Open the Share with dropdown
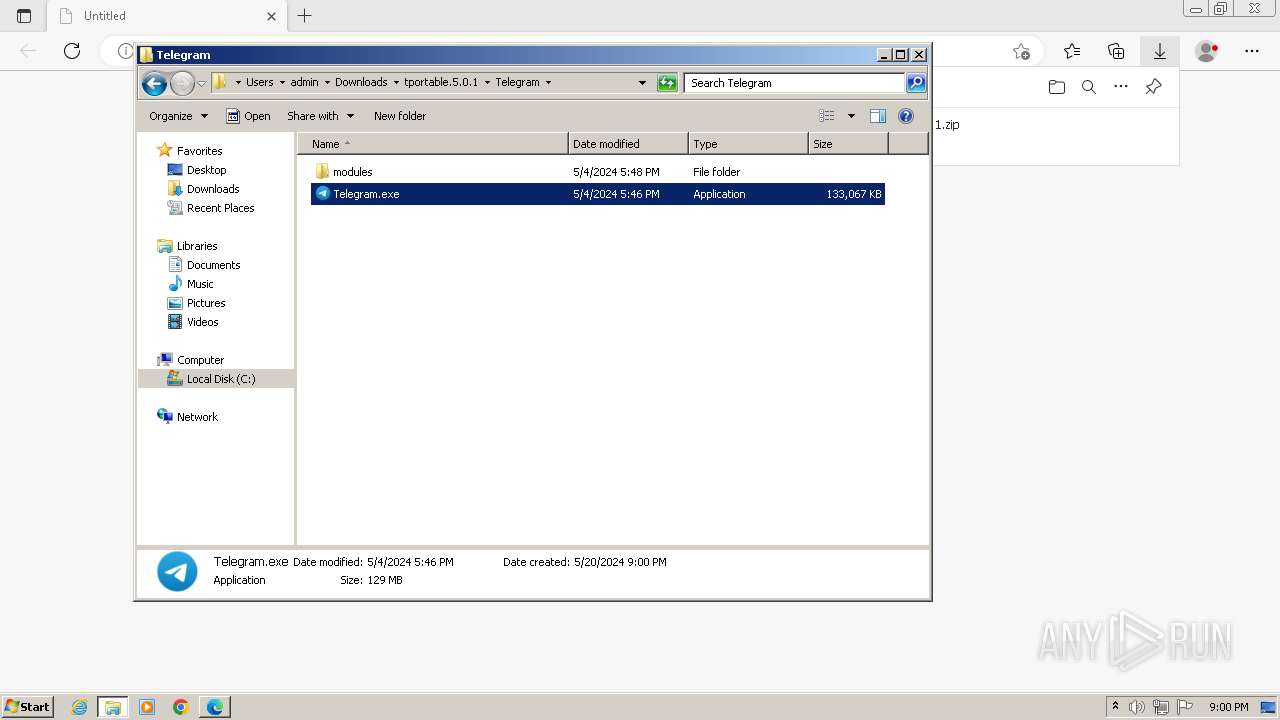 pos(320,116)
